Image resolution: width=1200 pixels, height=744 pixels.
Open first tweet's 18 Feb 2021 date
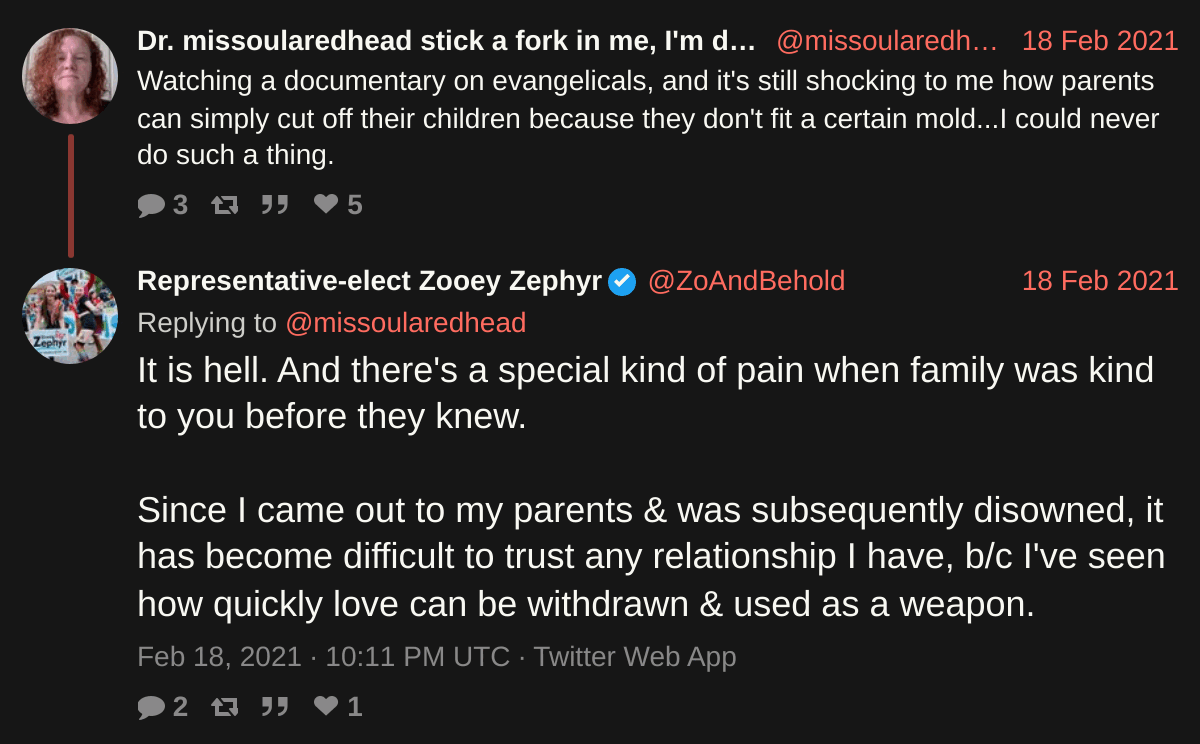point(1100,41)
